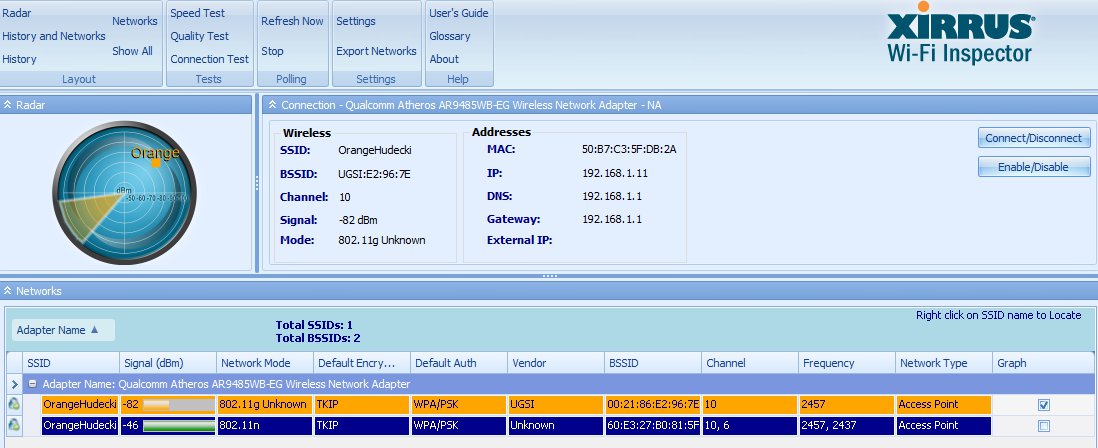
Task: Export Networks from the Settings group
Action: coord(376,51)
